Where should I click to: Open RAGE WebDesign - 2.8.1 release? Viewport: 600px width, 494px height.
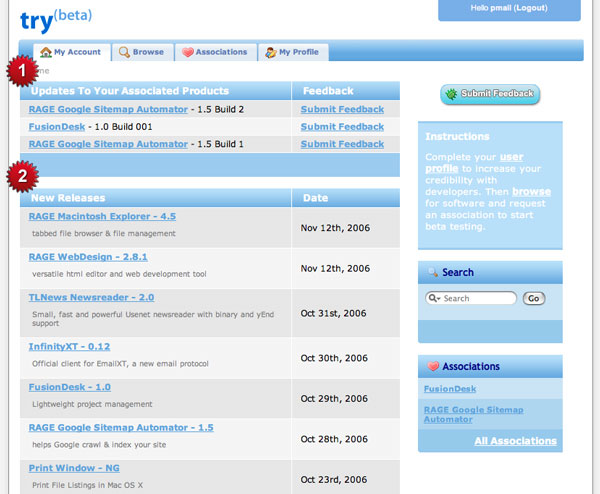point(88,257)
